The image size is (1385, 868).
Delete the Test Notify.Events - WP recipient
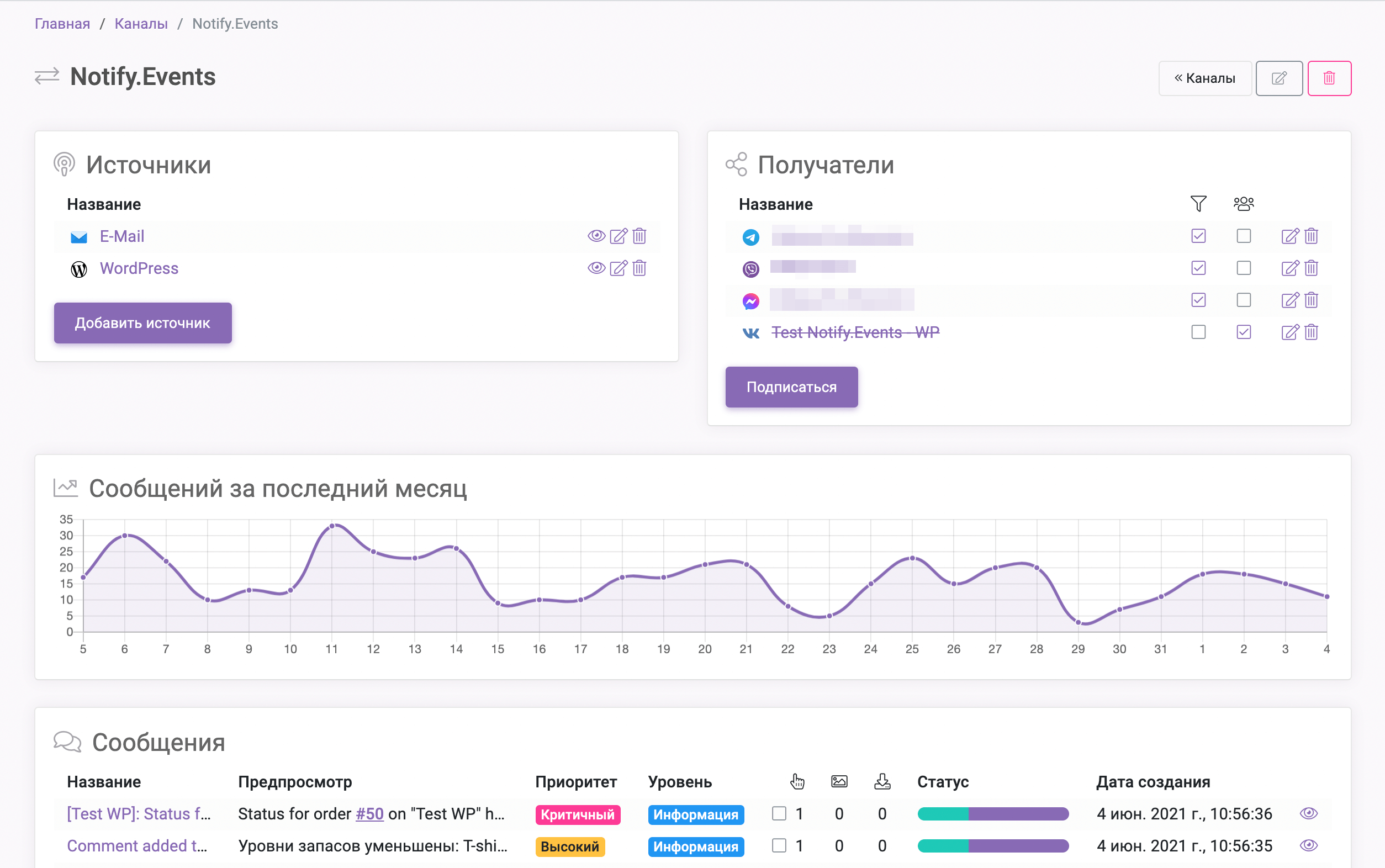[x=1312, y=332]
